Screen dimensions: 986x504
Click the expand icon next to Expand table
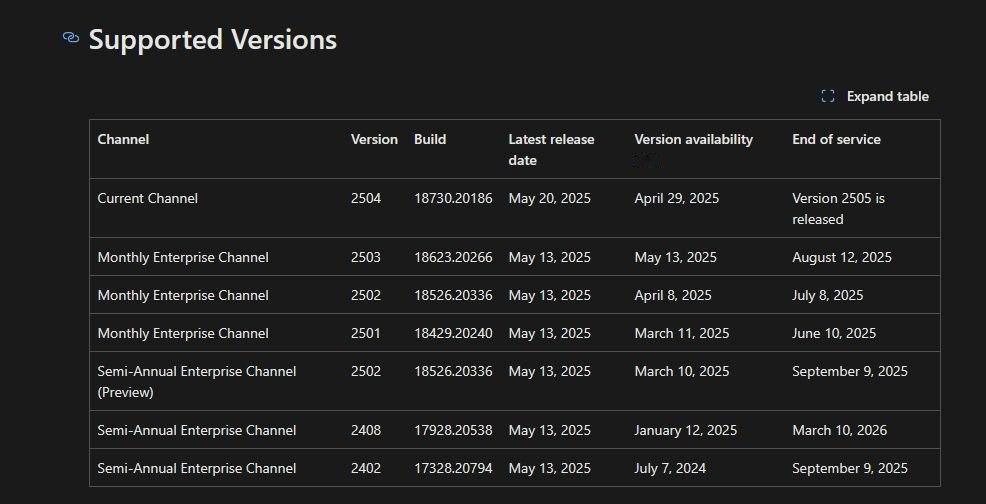coord(827,96)
